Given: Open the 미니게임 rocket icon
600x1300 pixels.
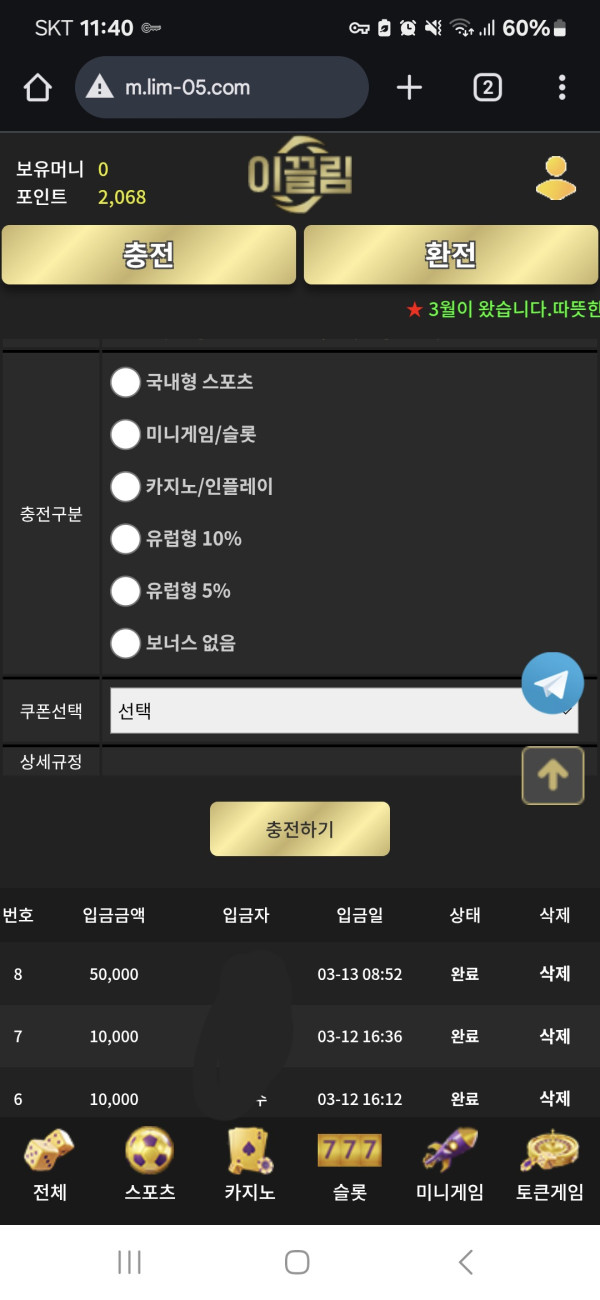Looking at the screenshot, I should click(x=450, y=1151).
